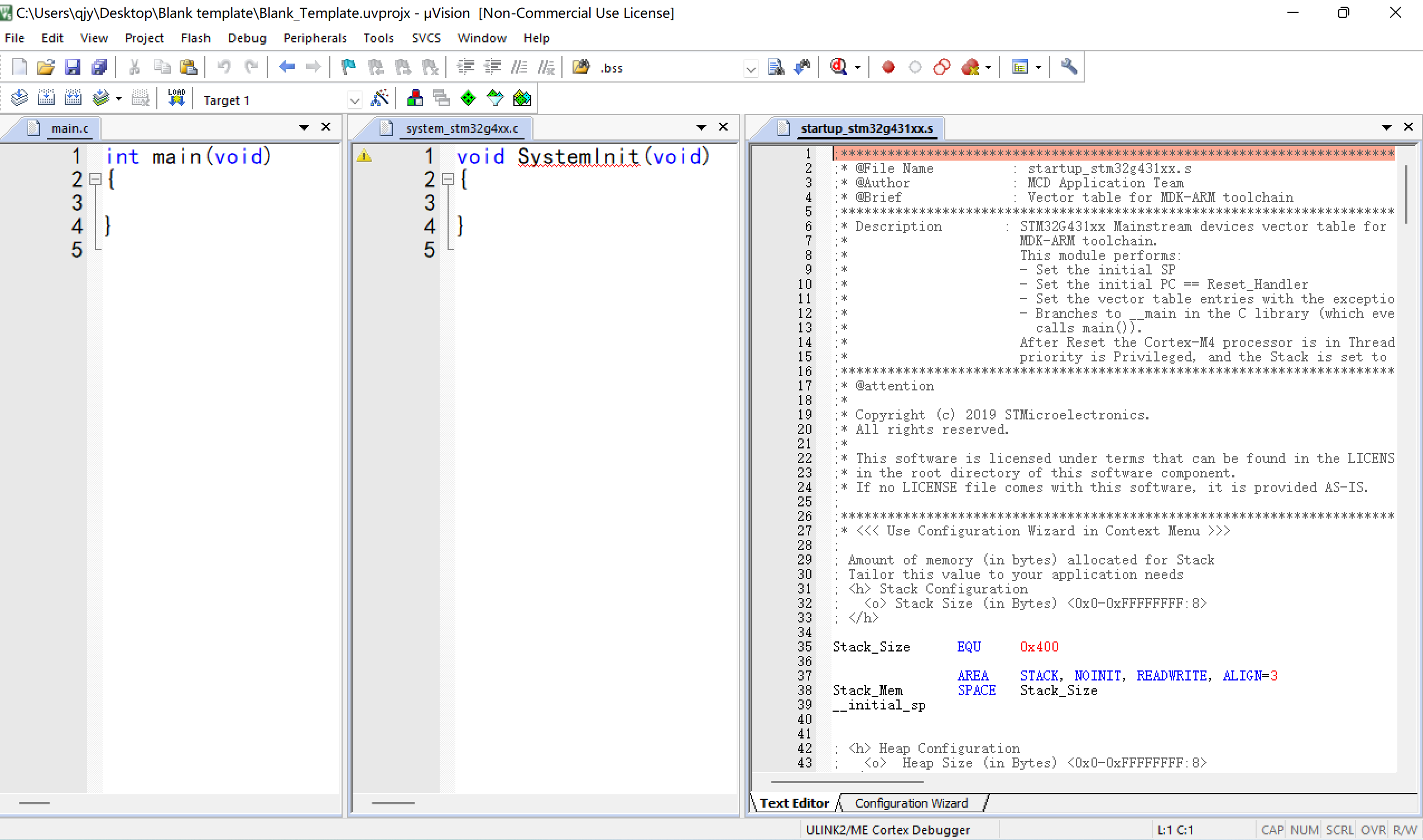Click ULINK2/ME Cortex Debugger status text
Image resolution: width=1423 pixels, height=840 pixels.
click(x=887, y=830)
